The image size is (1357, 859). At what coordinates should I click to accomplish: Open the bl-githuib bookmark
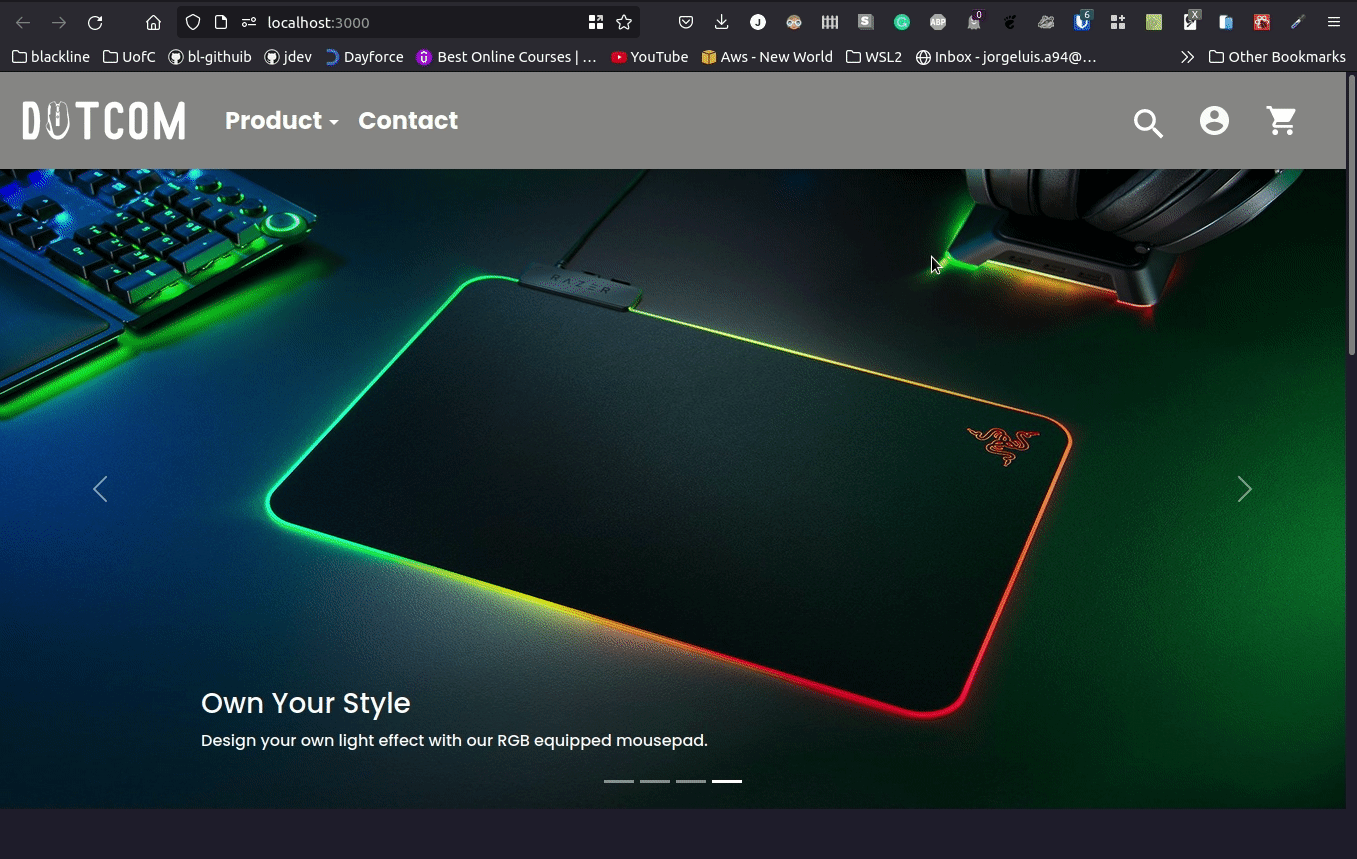[210, 57]
